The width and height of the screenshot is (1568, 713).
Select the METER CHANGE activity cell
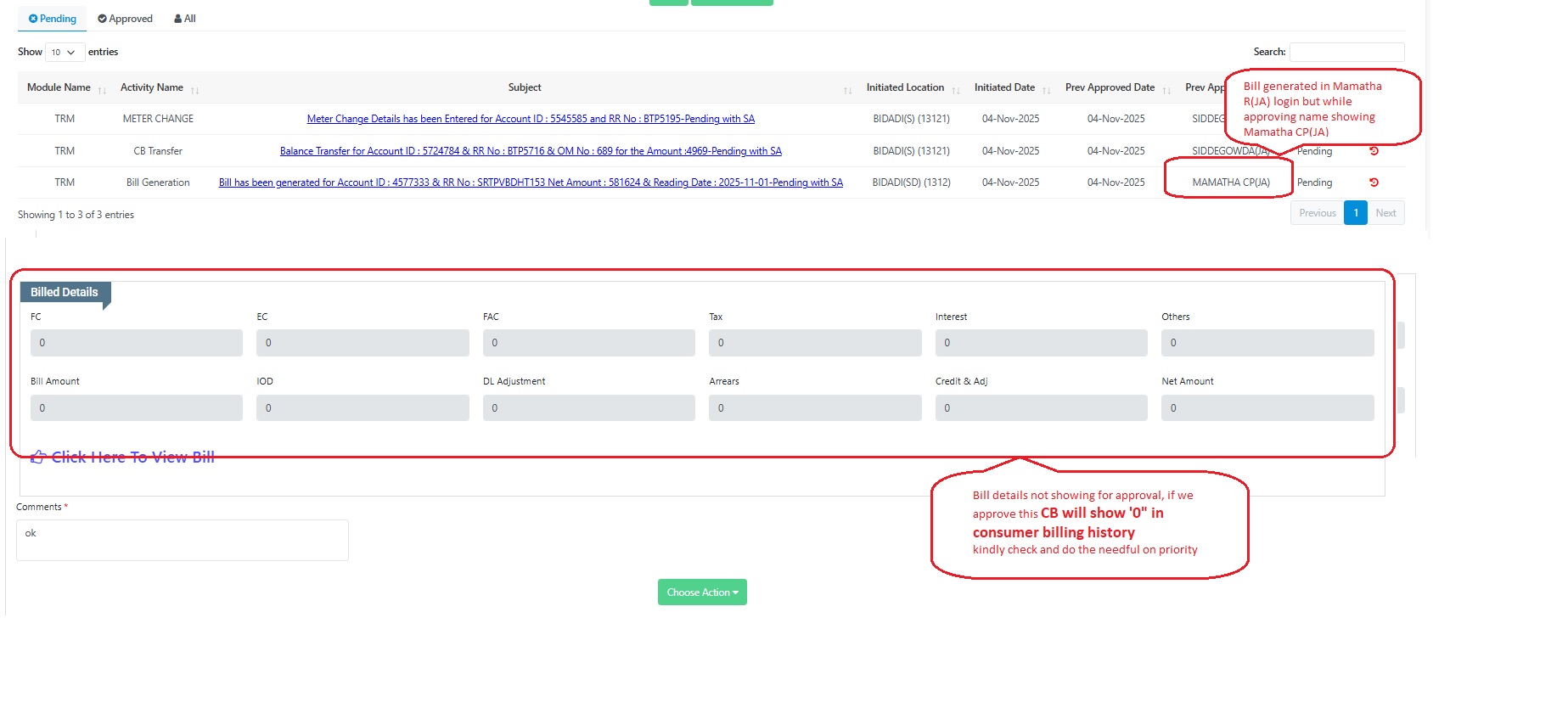158,119
